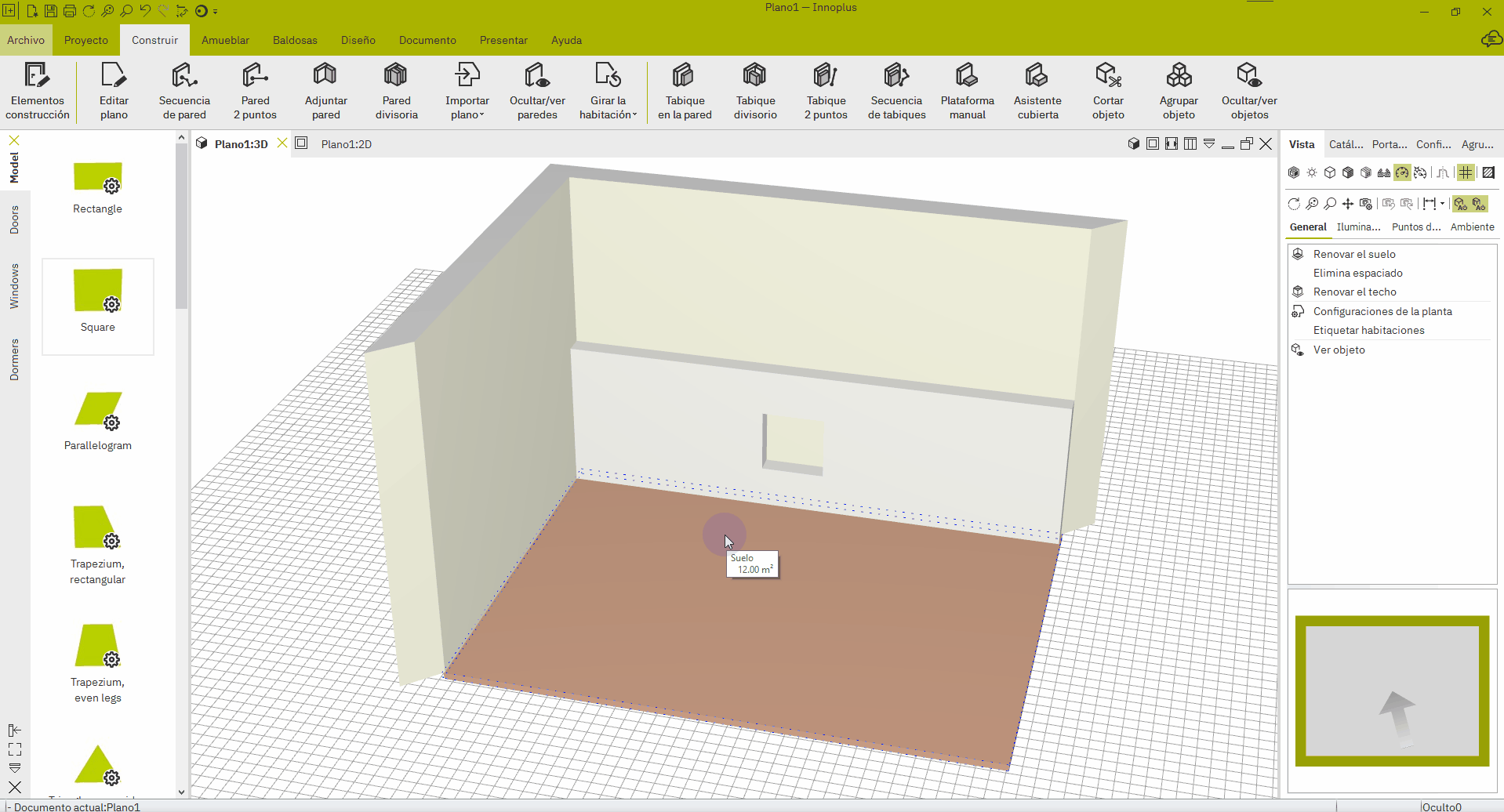This screenshot has width=1504, height=812.
Task: Open the viewport options dropdown triangle
Action: point(1209,143)
